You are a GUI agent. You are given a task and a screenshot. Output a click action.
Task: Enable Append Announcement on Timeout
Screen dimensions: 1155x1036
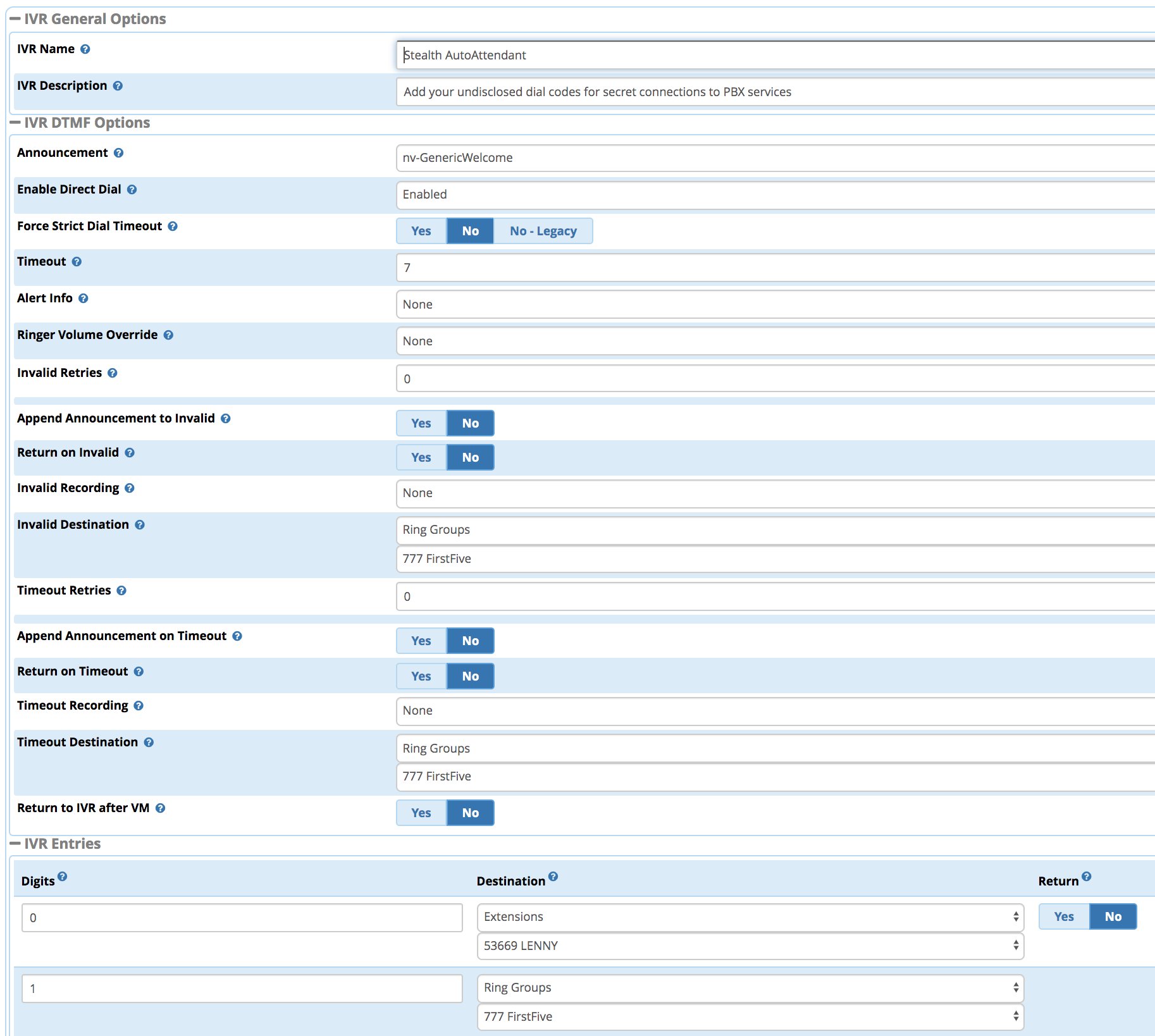[420, 640]
